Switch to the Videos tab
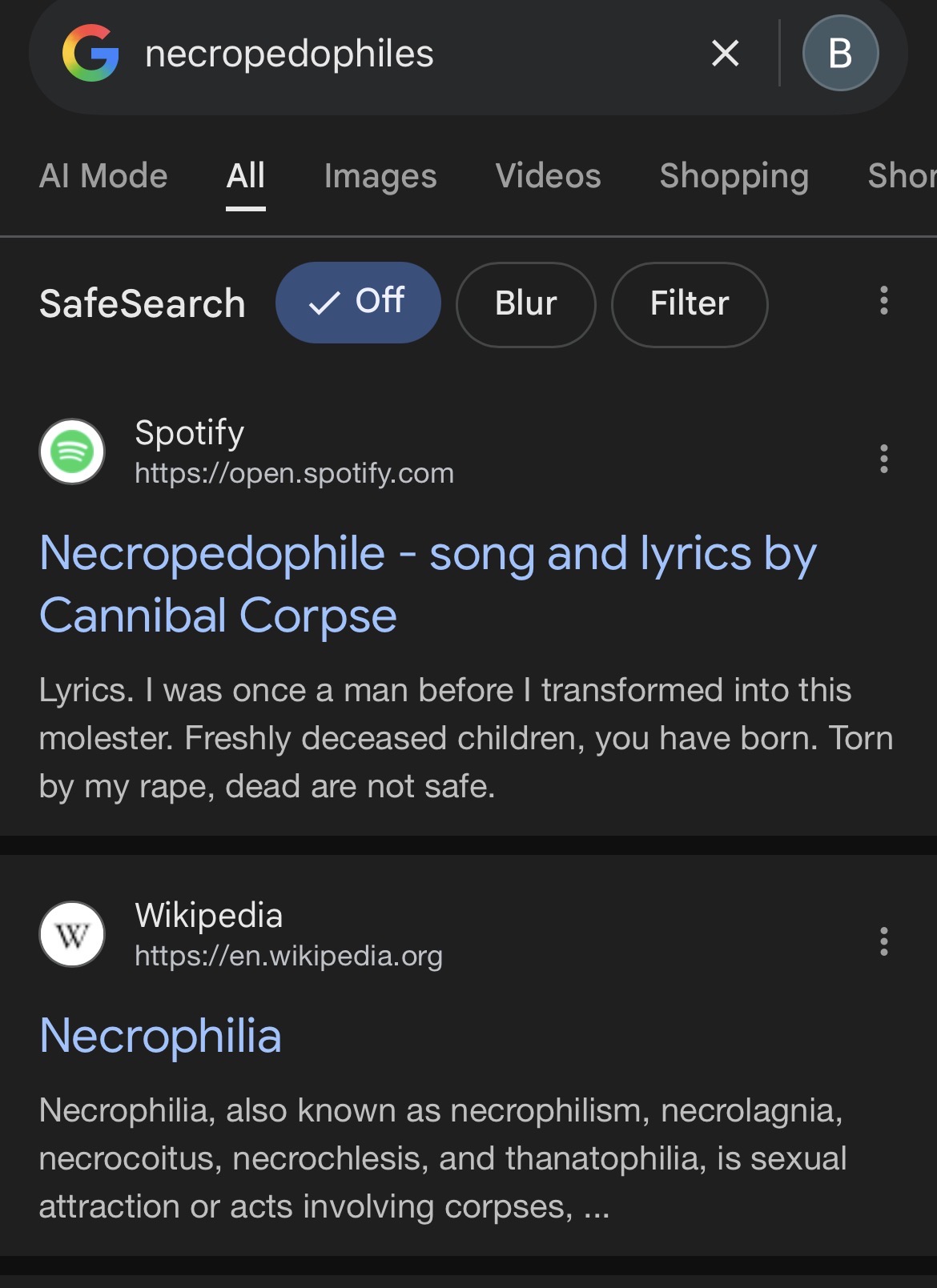 coord(548,176)
